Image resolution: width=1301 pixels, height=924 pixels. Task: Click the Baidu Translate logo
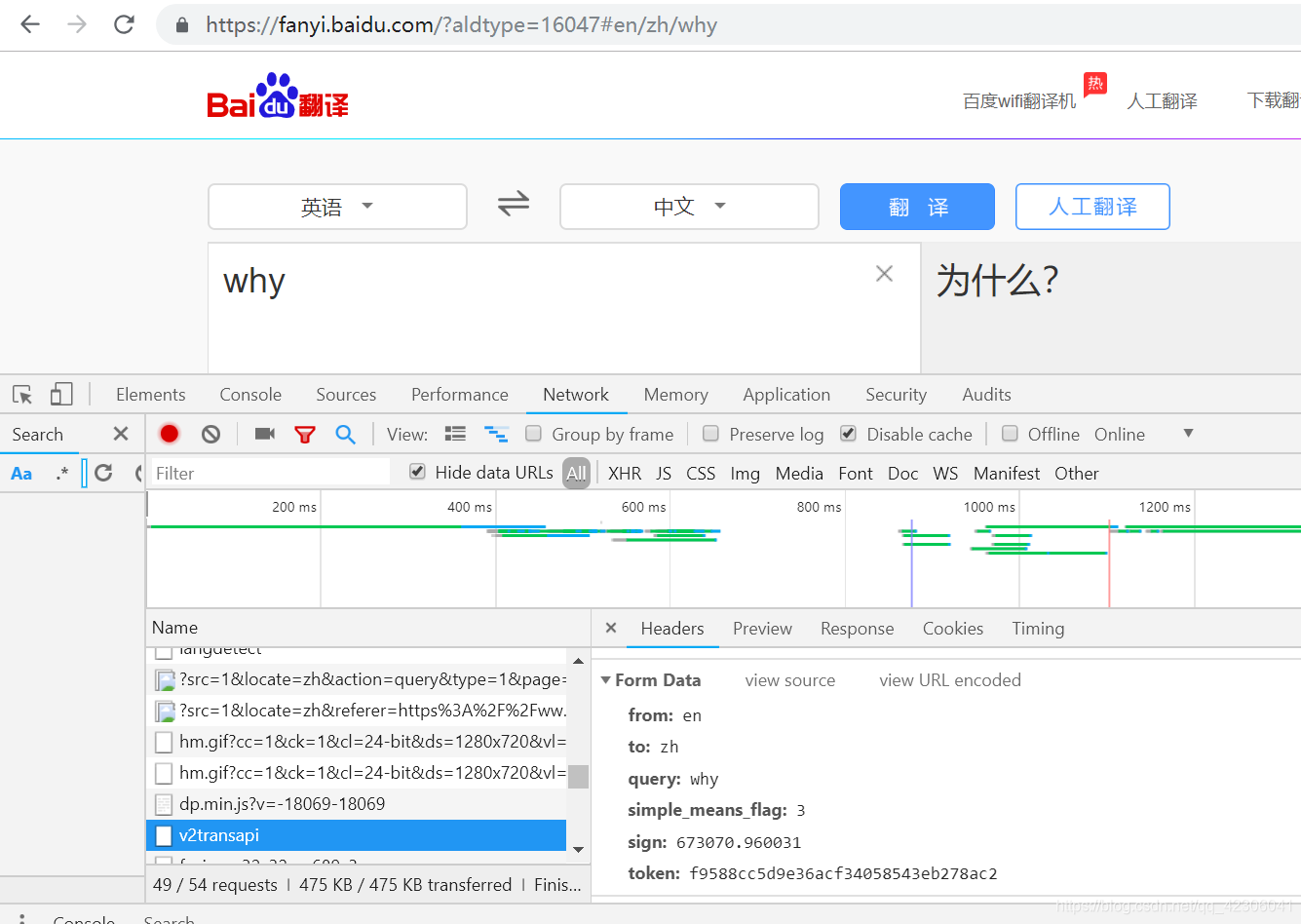pos(278,96)
